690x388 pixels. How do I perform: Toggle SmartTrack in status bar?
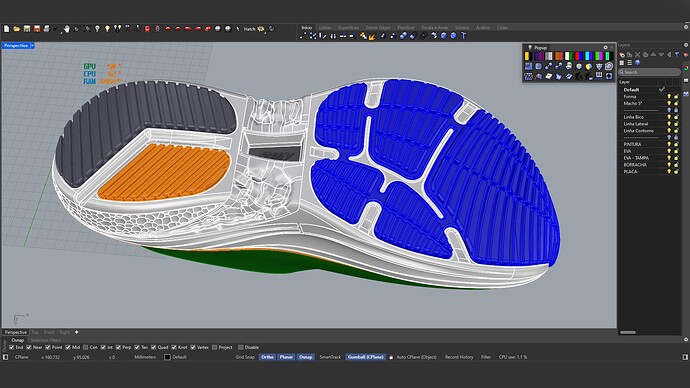click(x=330, y=357)
